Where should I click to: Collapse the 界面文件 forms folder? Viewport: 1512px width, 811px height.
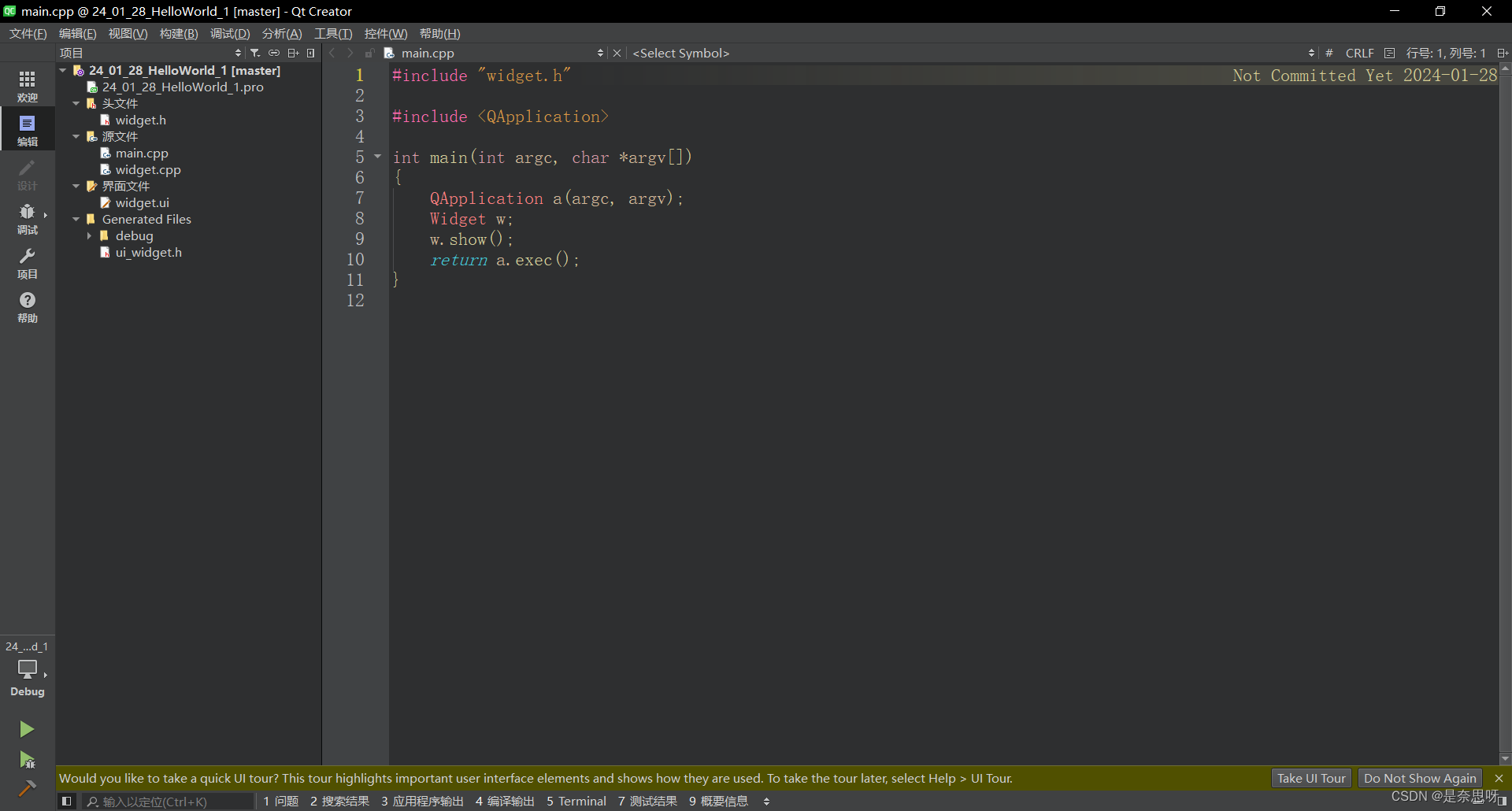click(76, 186)
